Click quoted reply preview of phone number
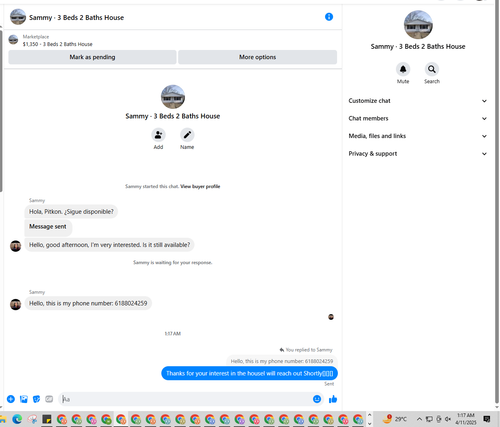The height and width of the screenshot is (427, 500). (282, 361)
